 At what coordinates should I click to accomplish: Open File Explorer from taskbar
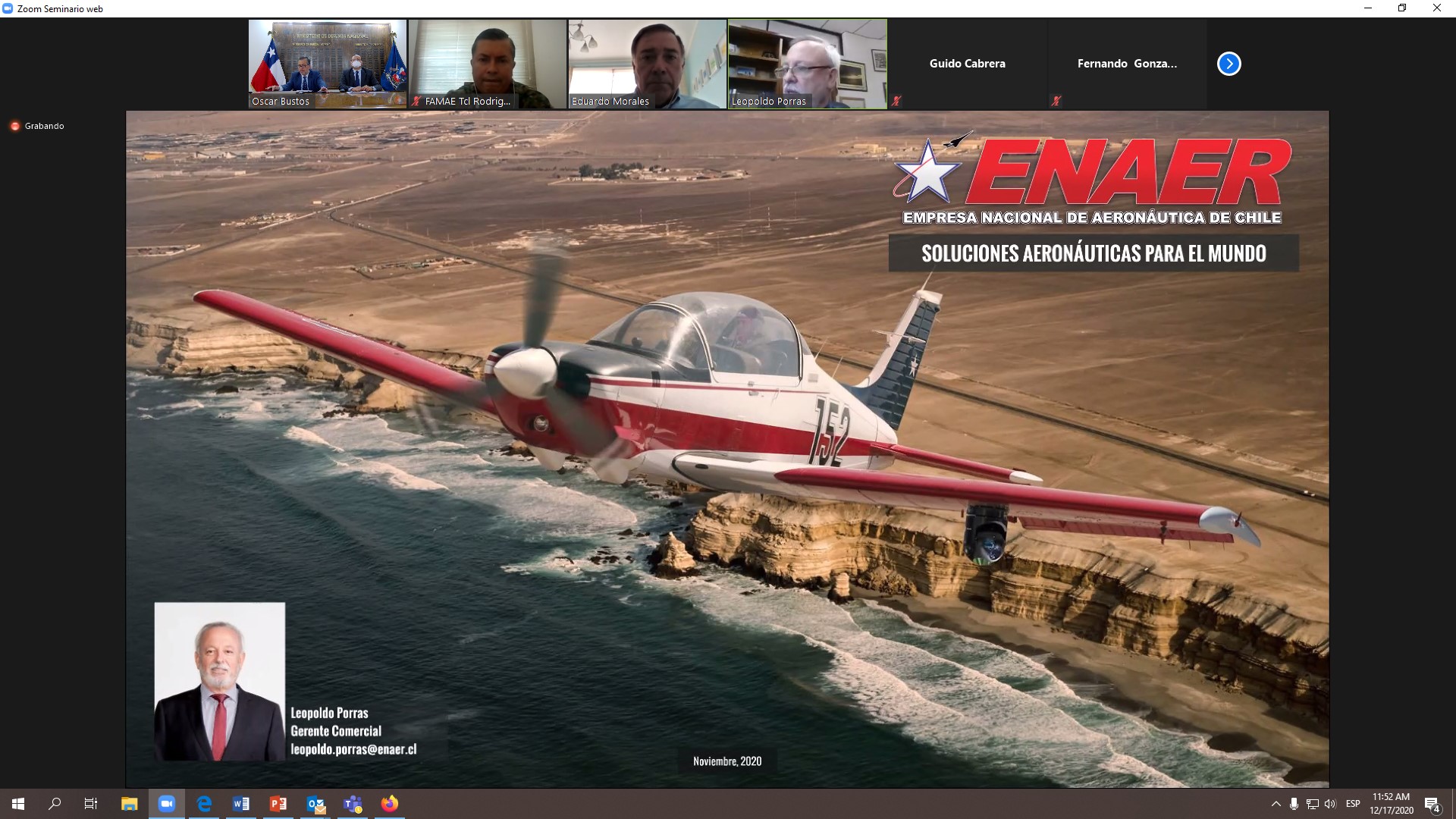(x=130, y=804)
